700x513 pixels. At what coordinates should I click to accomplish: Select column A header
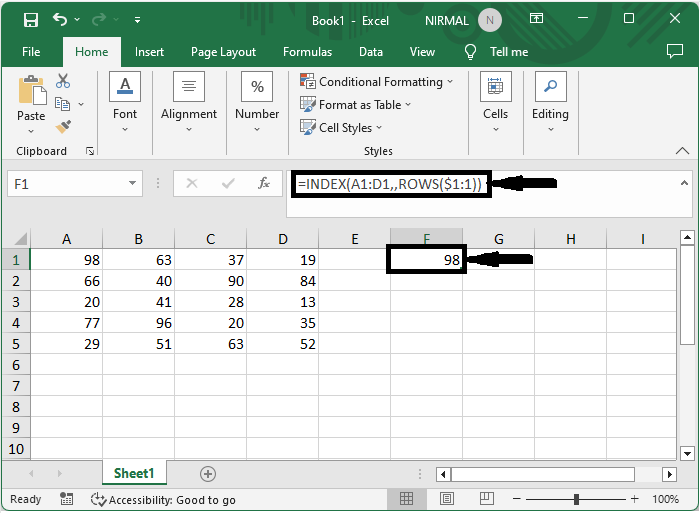click(67, 239)
